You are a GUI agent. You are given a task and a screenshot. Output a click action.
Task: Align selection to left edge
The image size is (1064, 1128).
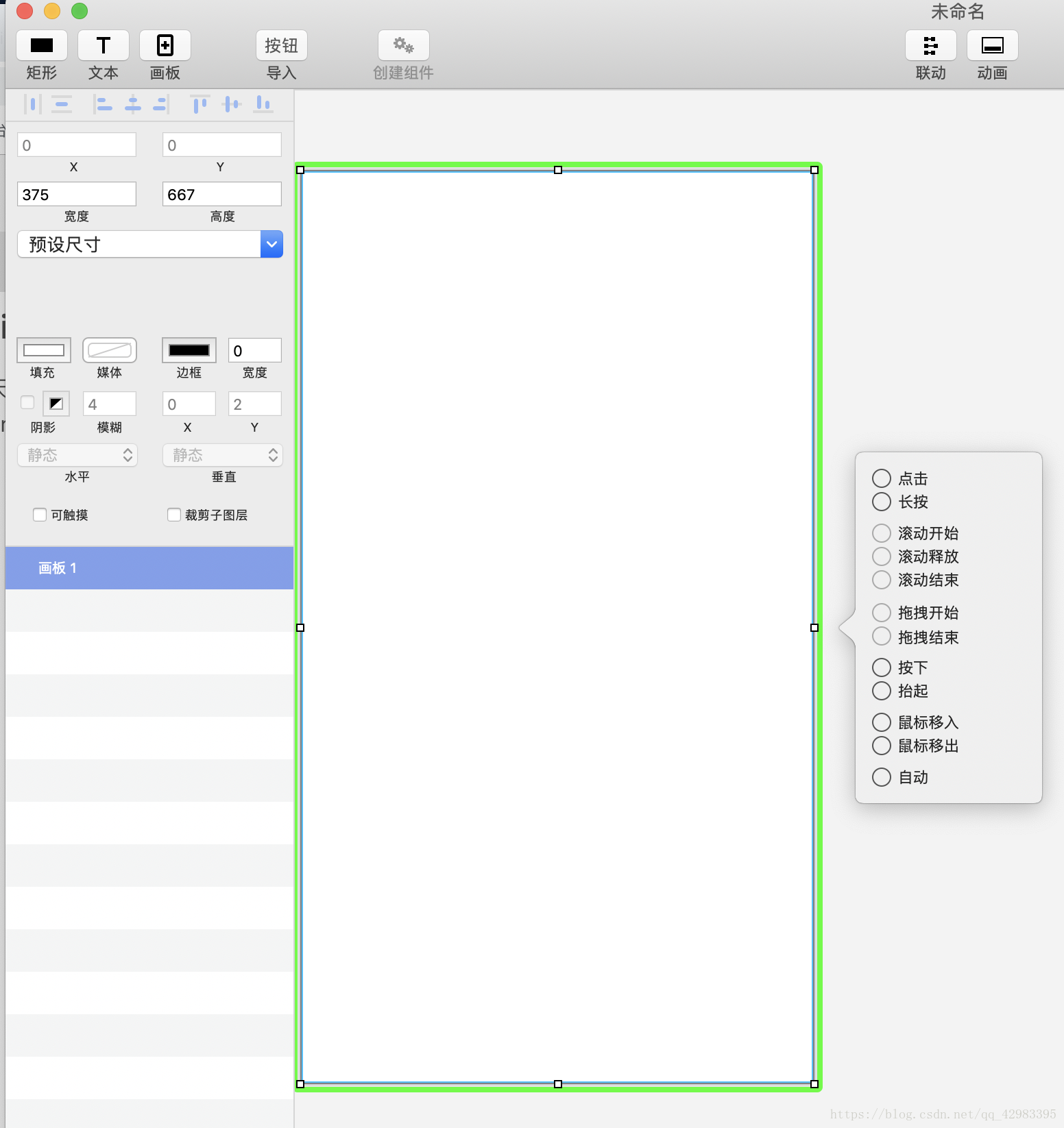click(x=103, y=104)
